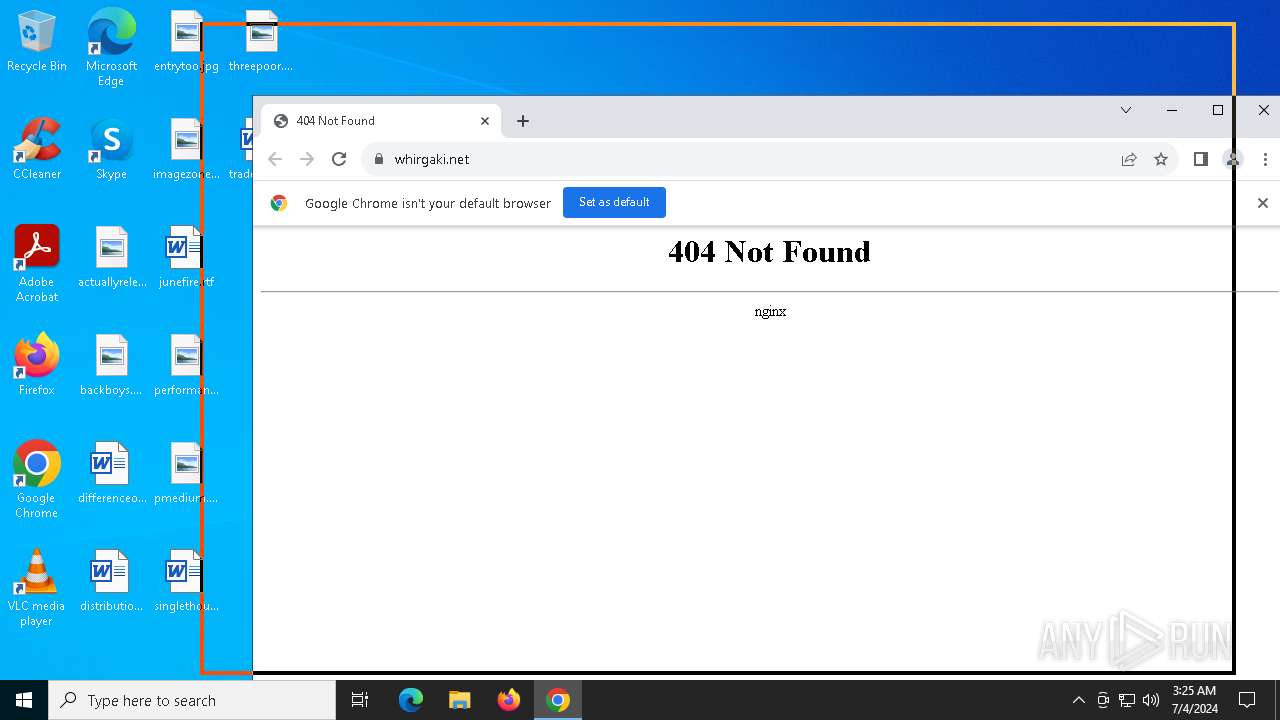This screenshot has width=1280, height=720.
Task: Launch Microsoft Edge desktop shortcut
Action: point(111,47)
